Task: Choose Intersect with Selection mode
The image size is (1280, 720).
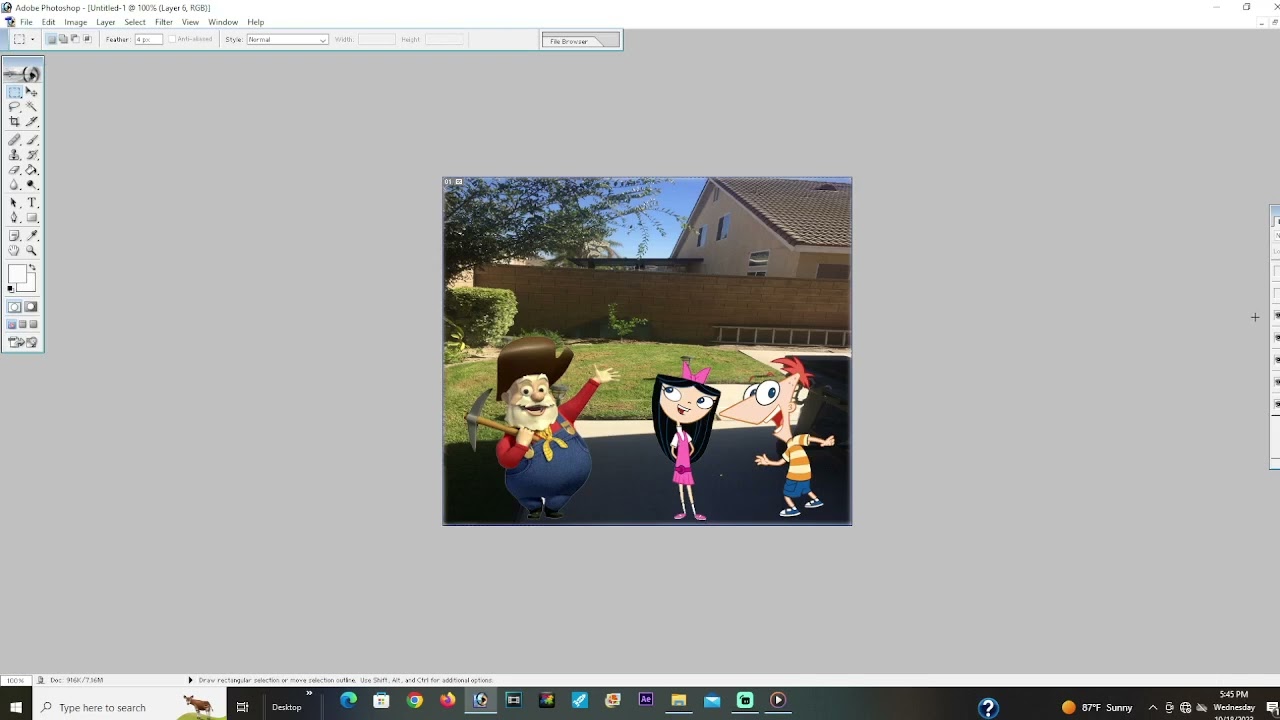Action: (x=87, y=39)
